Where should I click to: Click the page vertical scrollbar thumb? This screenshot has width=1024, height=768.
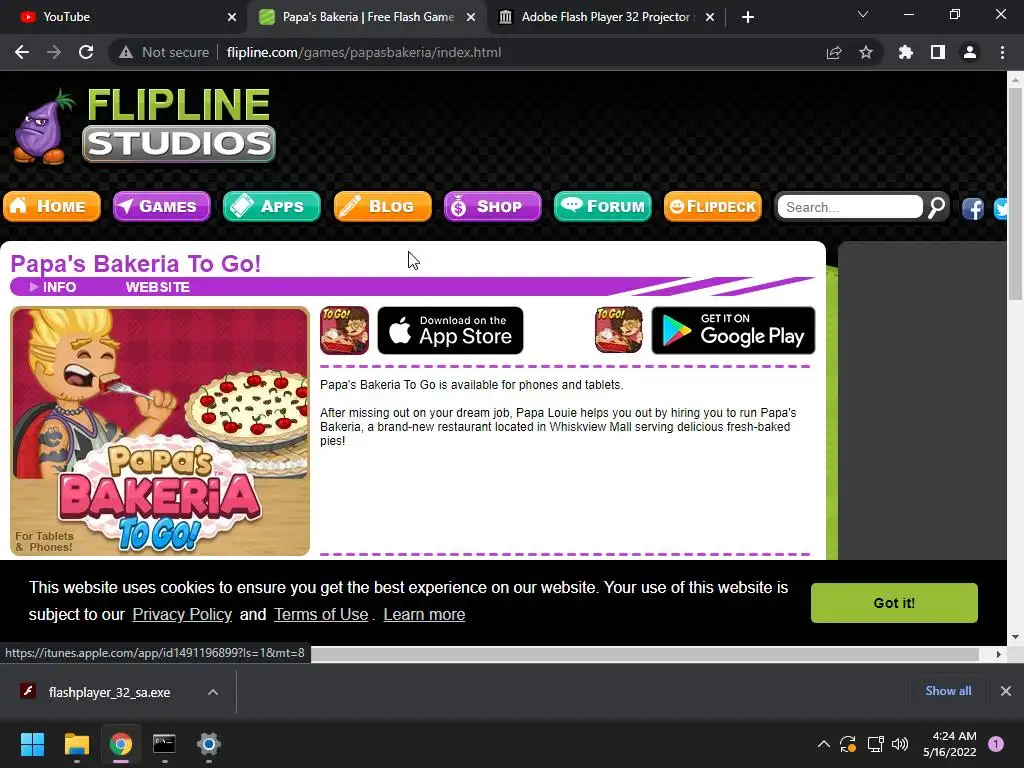pos(1014,194)
